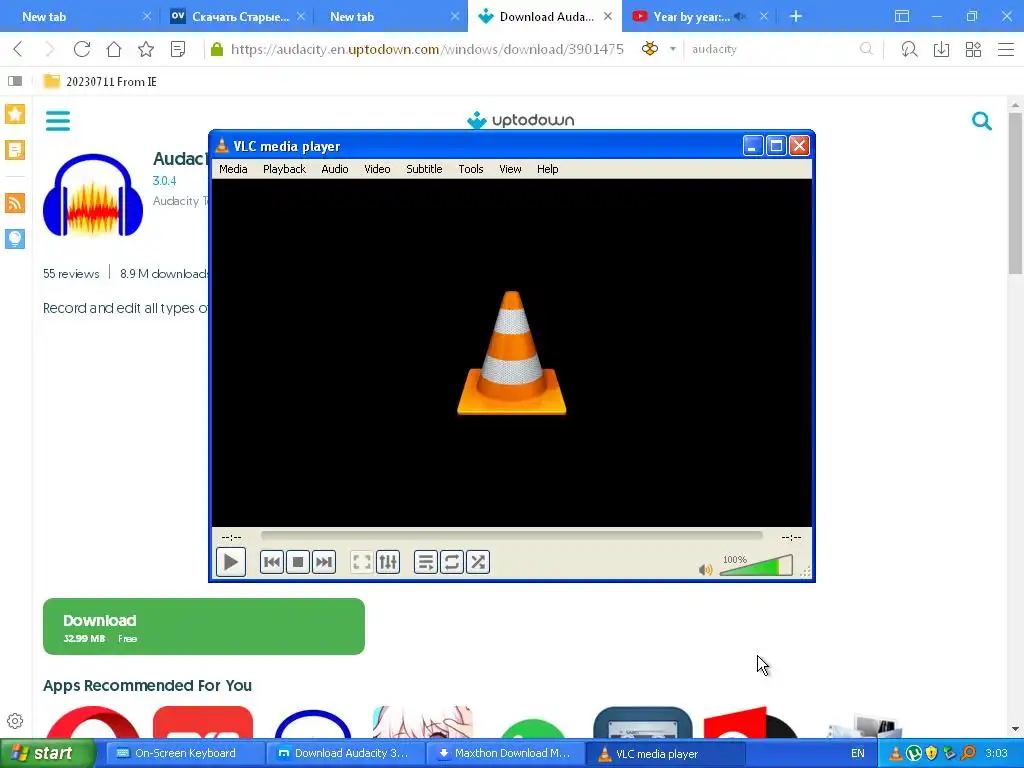Expand the search engine dropdown arrow
This screenshot has width=1024, height=768.
673,49
